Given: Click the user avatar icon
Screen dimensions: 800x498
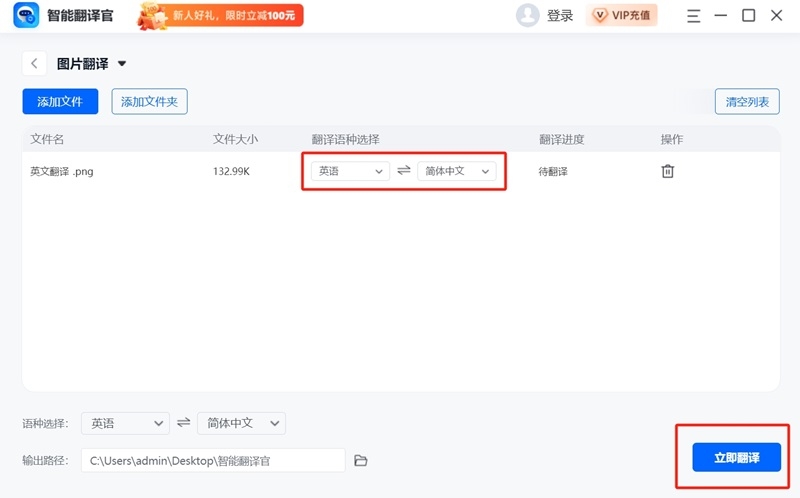Looking at the screenshot, I should click(x=528, y=15).
